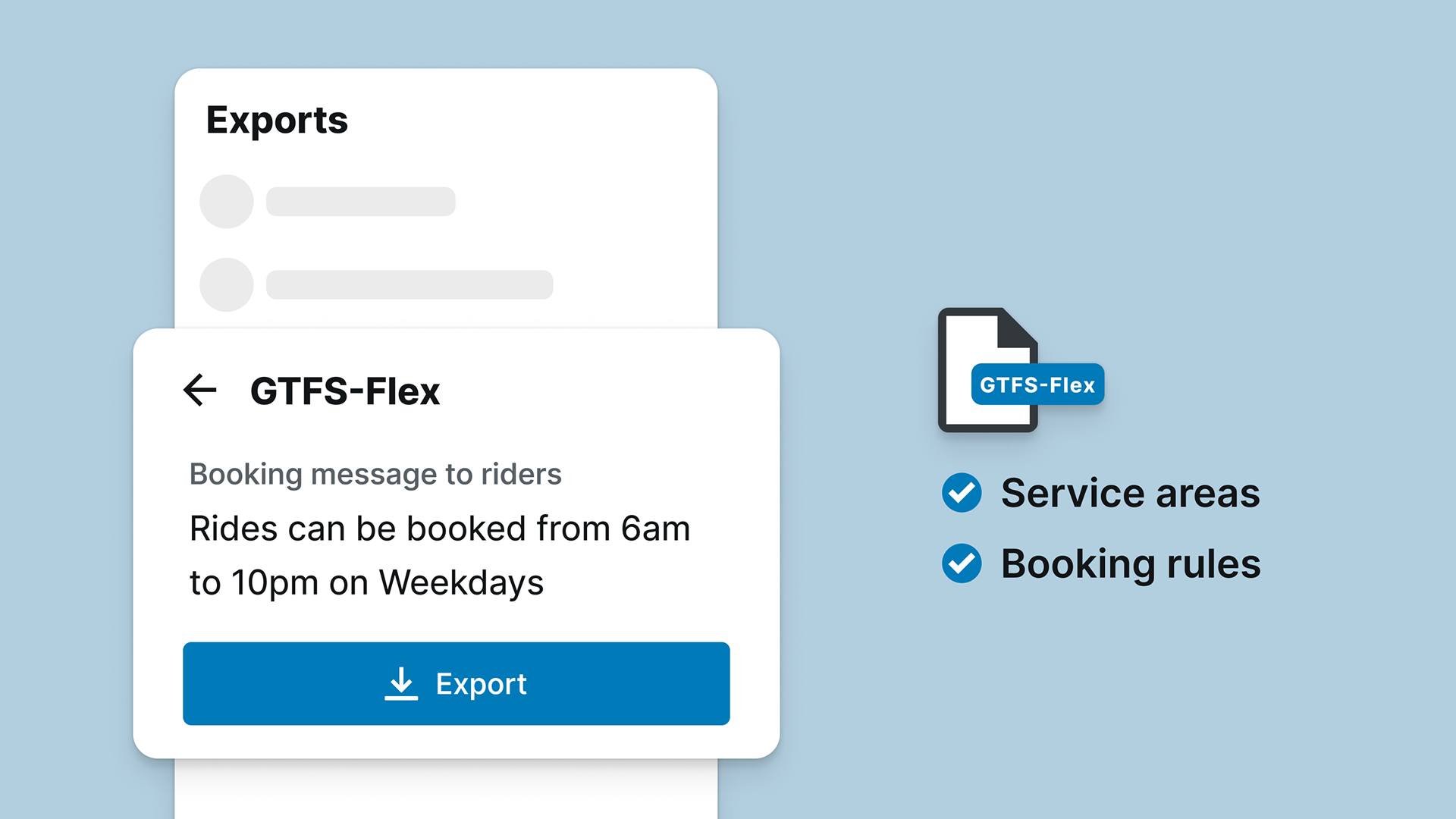Select the longer gray placeholder bar
This screenshot has width=1456, height=819.
tap(409, 284)
